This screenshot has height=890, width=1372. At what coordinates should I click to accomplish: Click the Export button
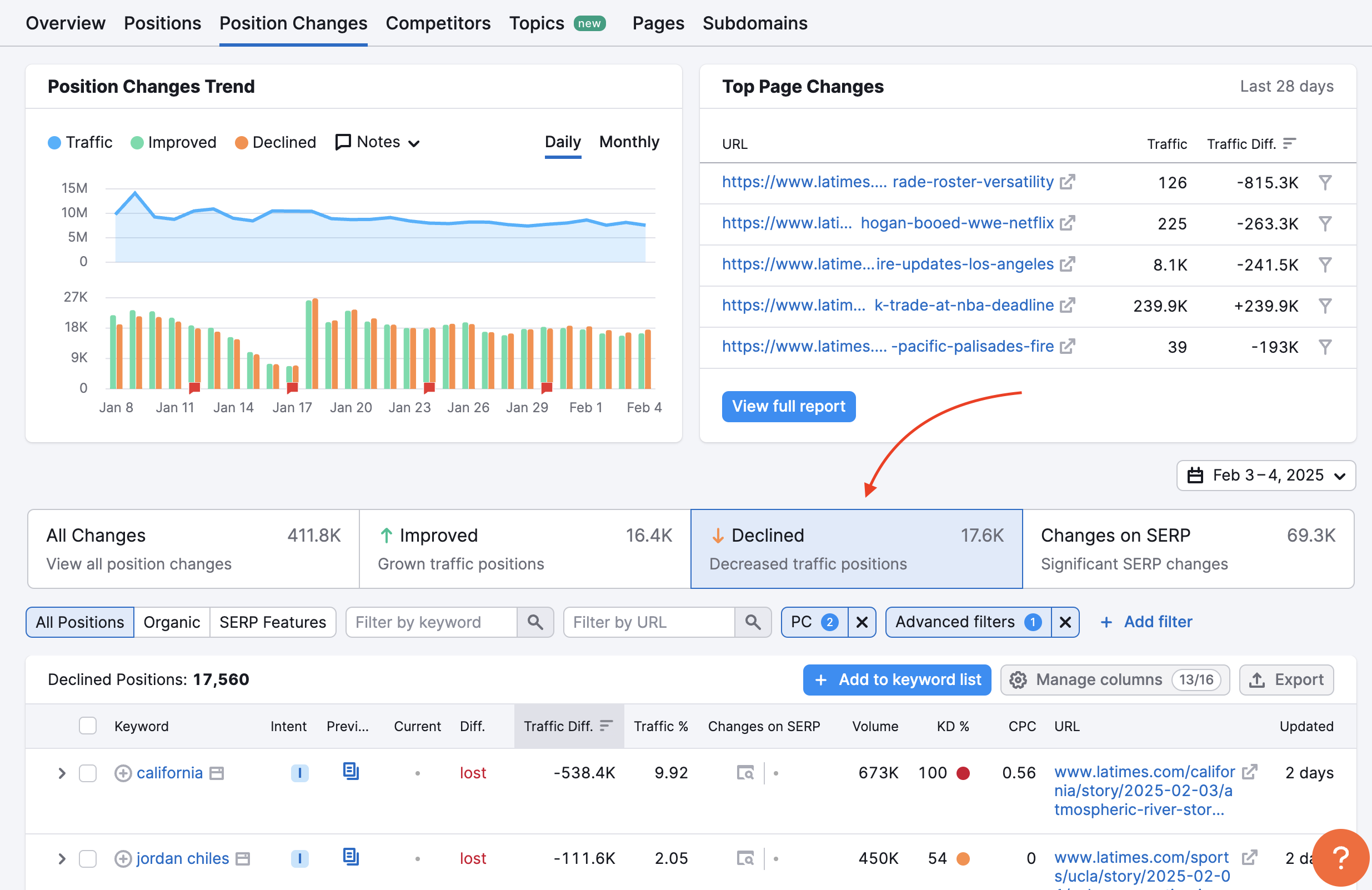[x=1286, y=679]
